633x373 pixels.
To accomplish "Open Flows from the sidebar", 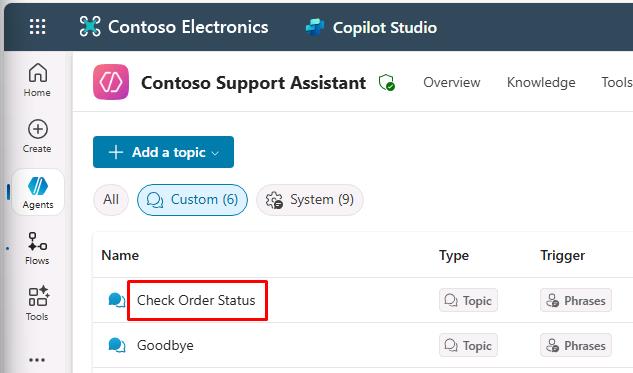I will (37, 248).
